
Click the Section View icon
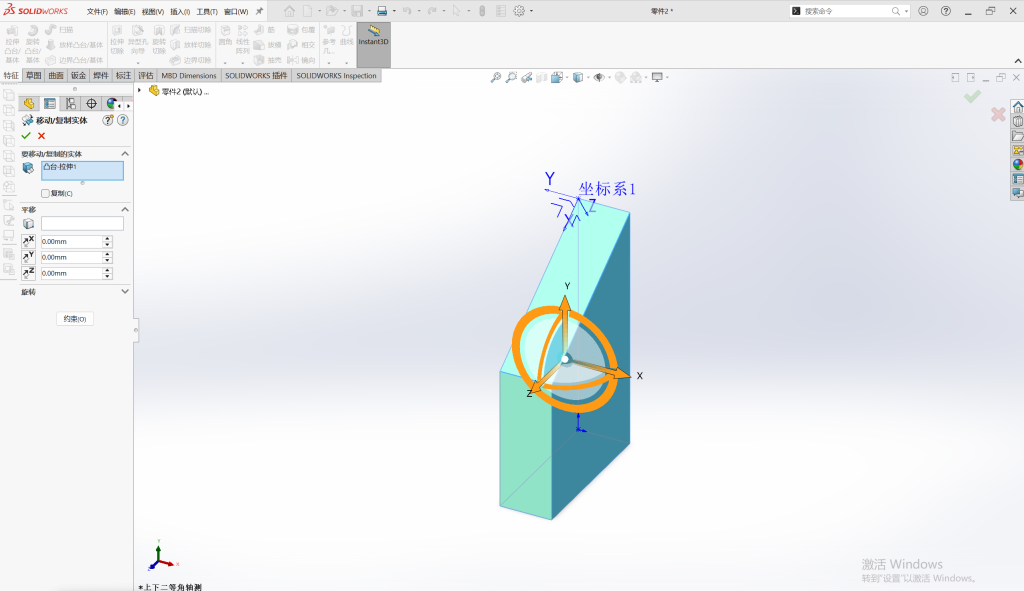(541, 77)
